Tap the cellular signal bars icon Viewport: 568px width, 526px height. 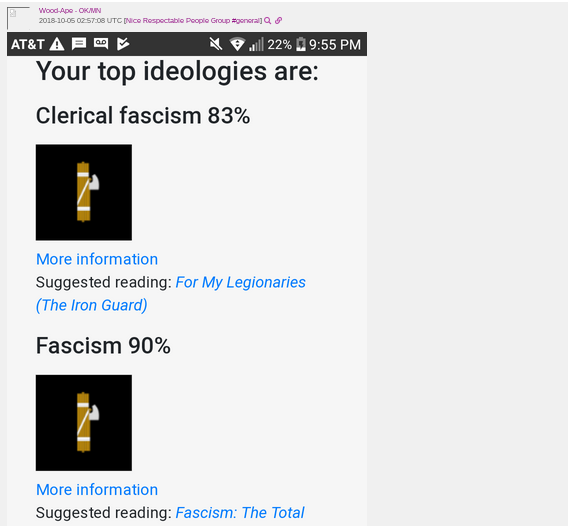coord(256,45)
